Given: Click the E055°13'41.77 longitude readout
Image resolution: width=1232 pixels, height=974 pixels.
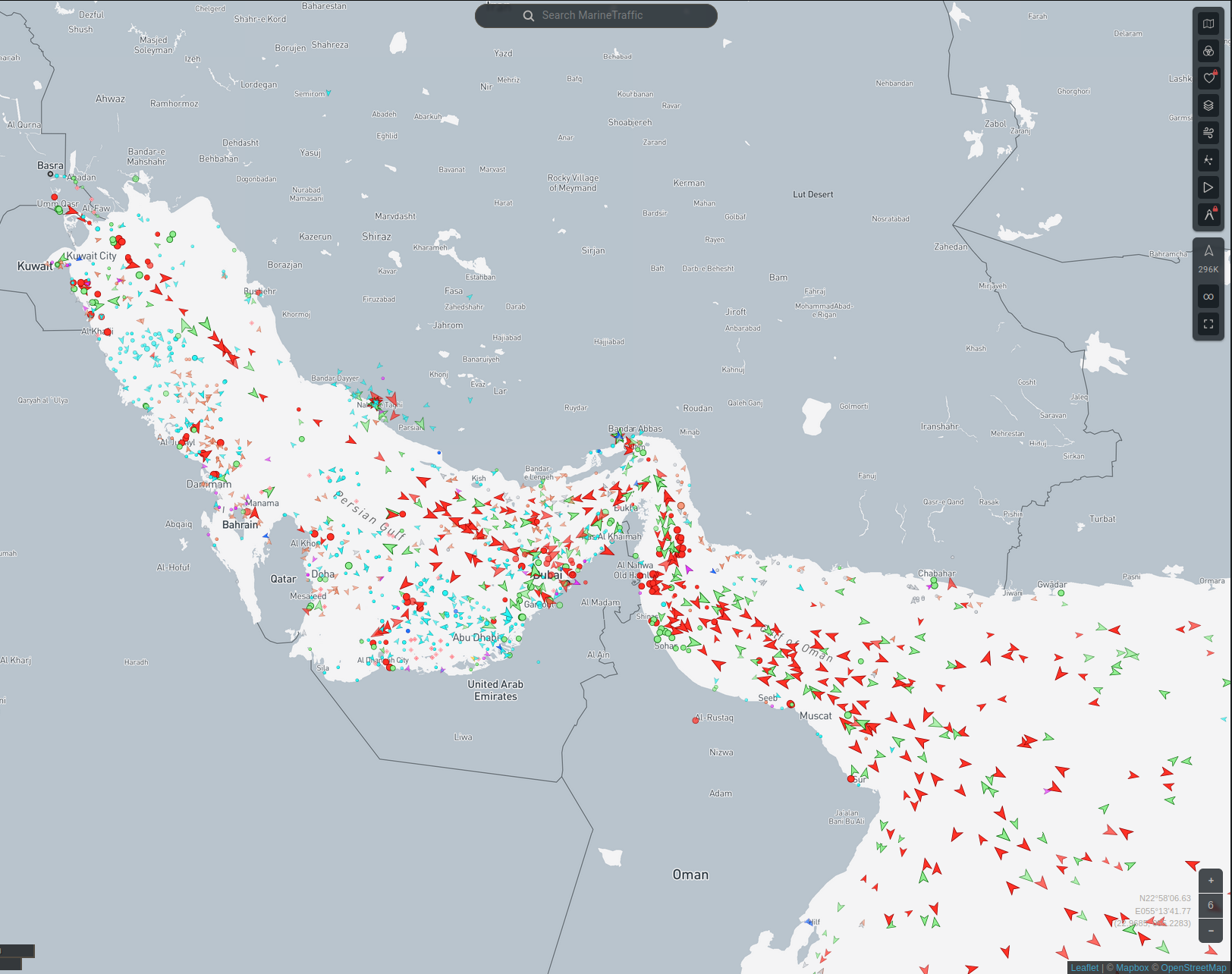Looking at the screenshot, I should click(1163, 911).
